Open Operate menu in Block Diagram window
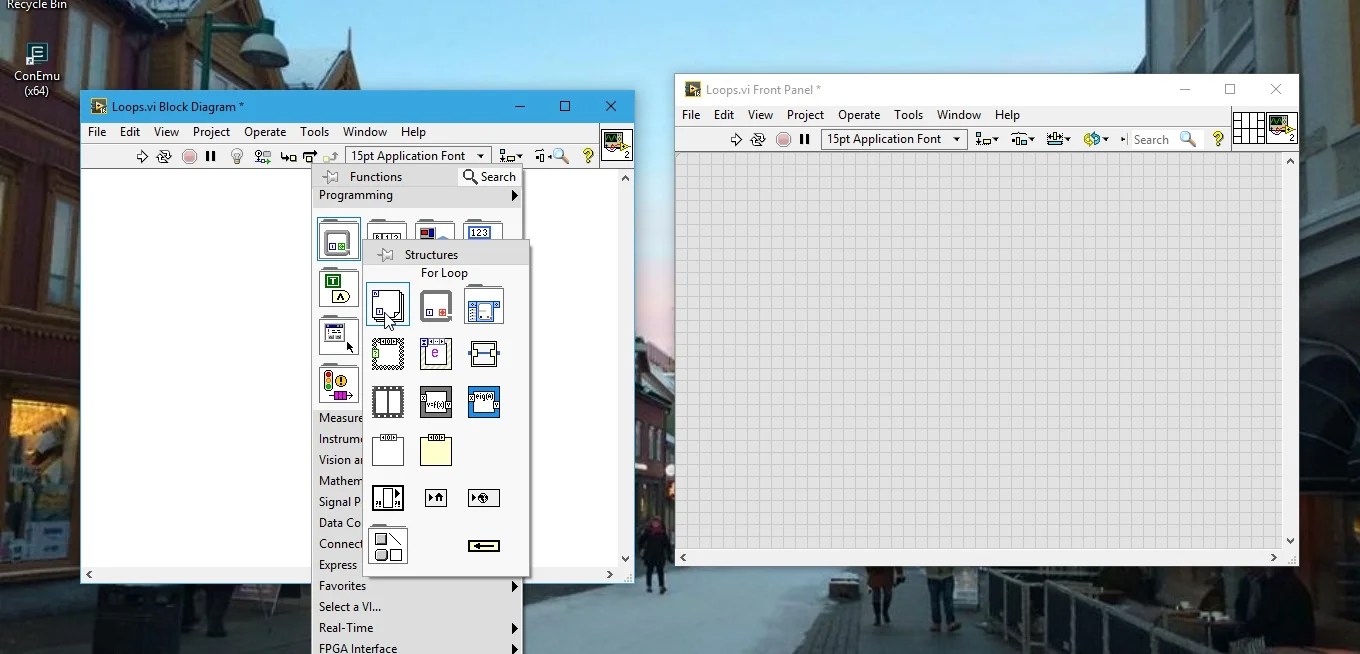The image size is (1360, 654). 265,132
